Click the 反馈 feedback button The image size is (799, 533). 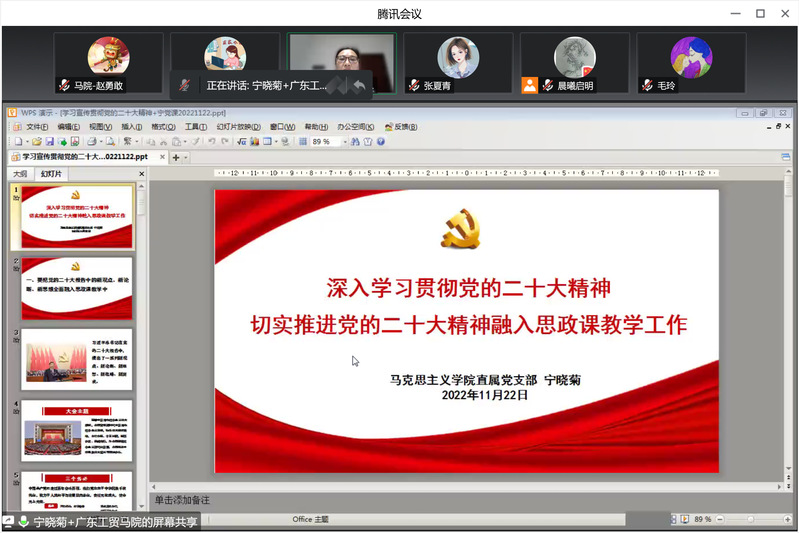pyautogui.click(x=404, y=127)
